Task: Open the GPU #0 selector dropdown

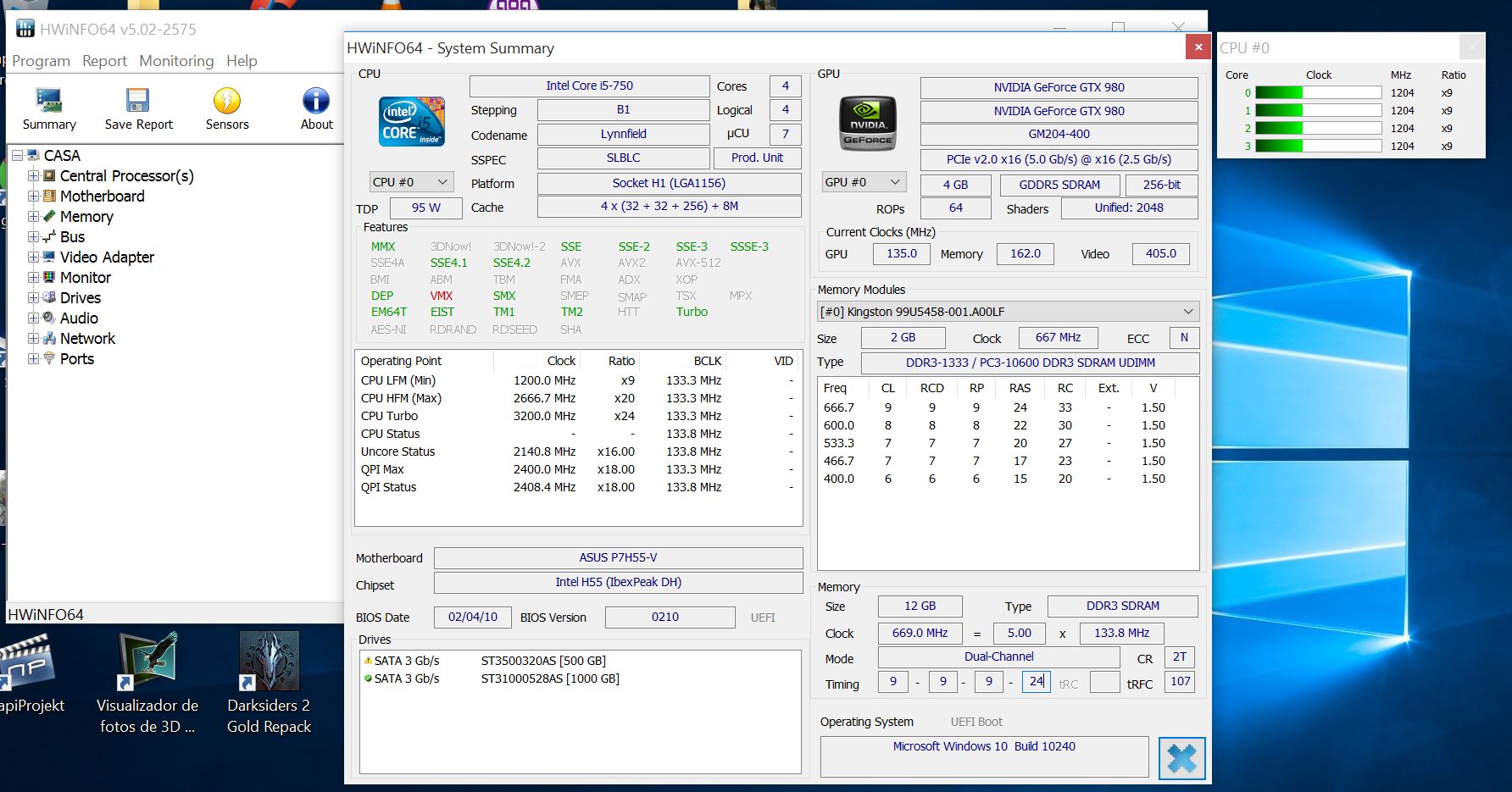Action: (x=864, y=182)
